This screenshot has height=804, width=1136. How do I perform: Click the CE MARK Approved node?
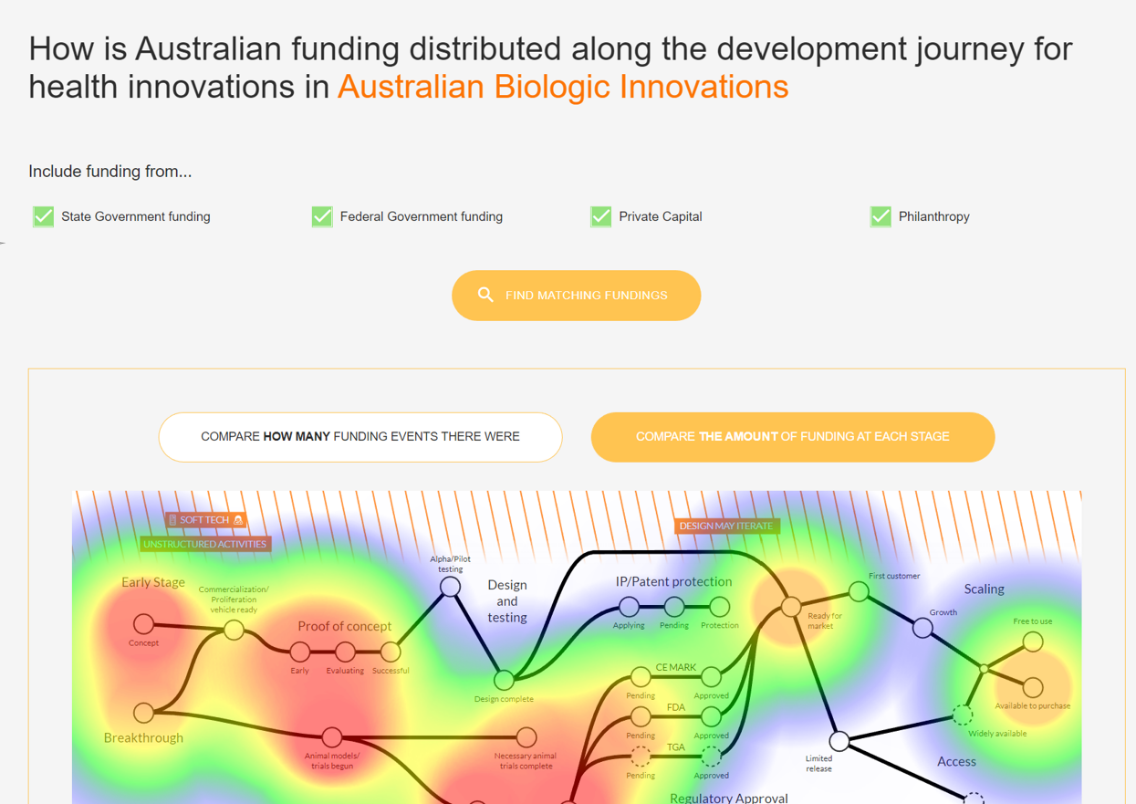point(711,677)
